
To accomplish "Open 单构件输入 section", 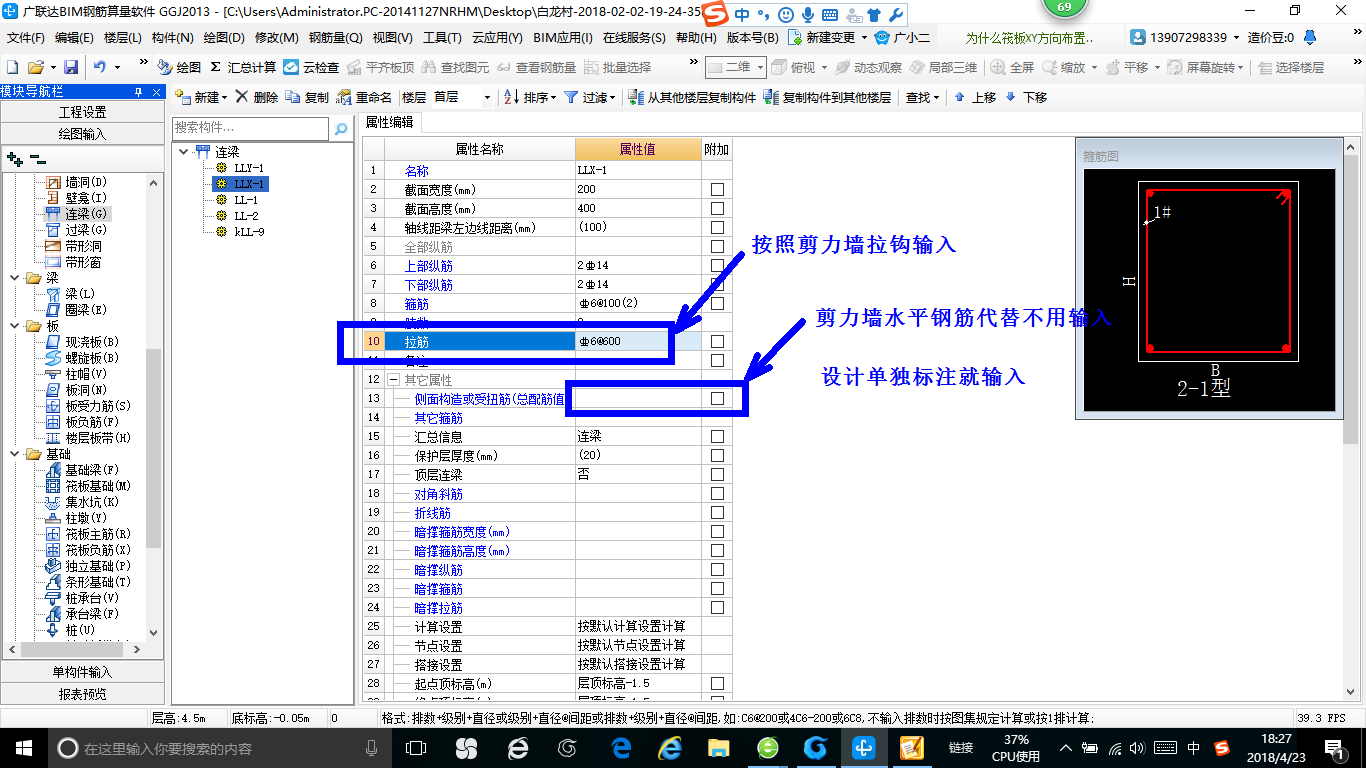I will (82, 672).
